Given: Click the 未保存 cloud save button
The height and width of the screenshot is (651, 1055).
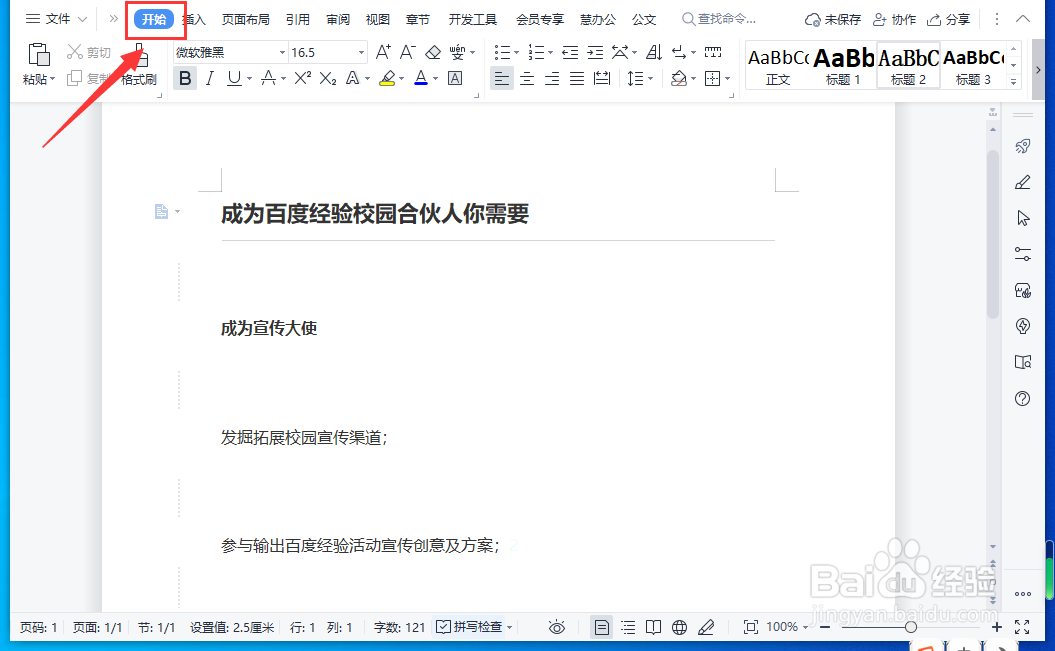Looking at the screenshot, I should pyautogui.click(x=833, y=20).
